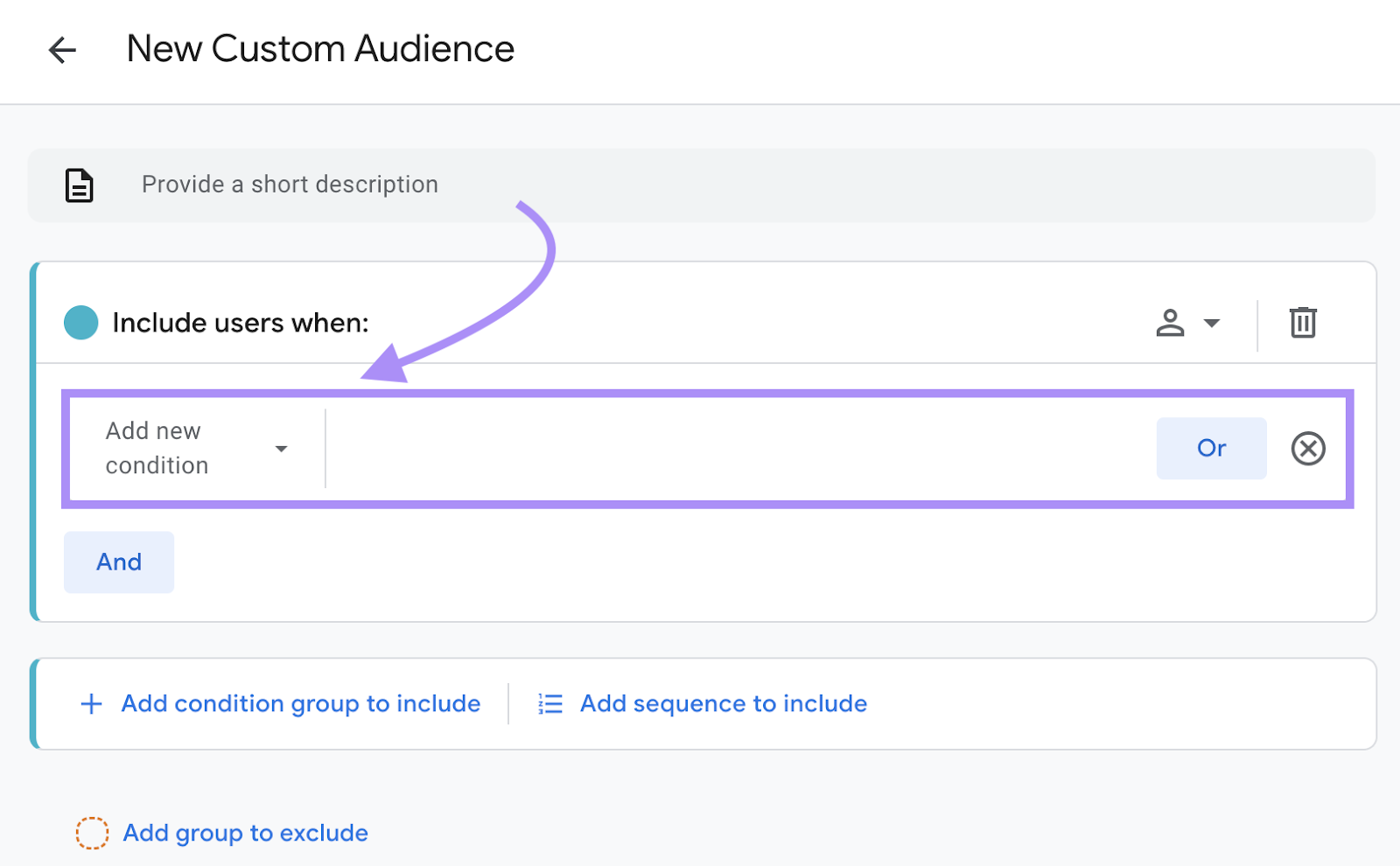Click the trash icon to delete the group

coord(1303,323)
